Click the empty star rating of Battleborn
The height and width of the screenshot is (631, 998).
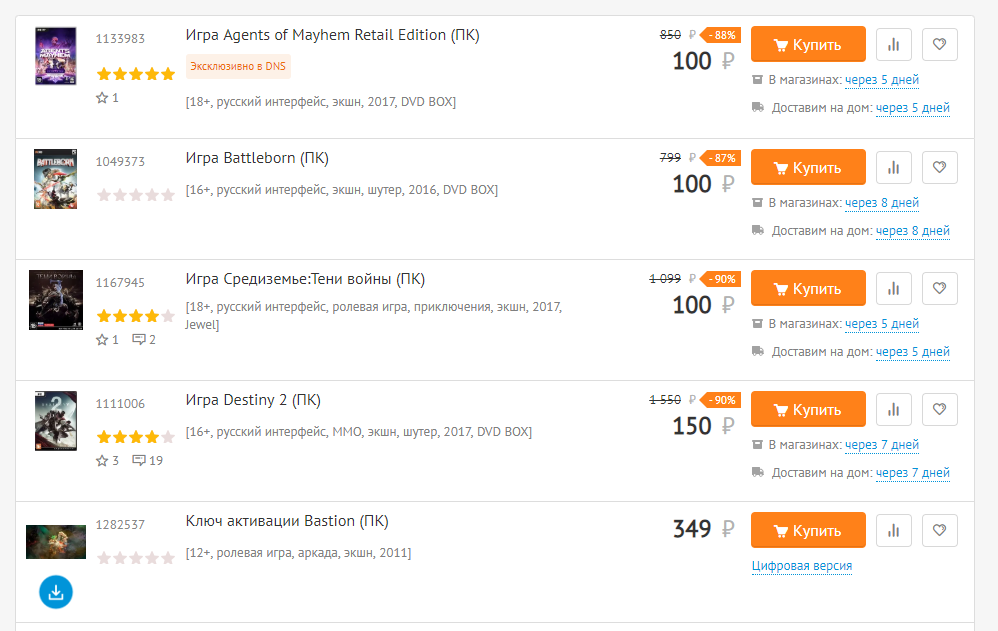click(x=136, y=195)
